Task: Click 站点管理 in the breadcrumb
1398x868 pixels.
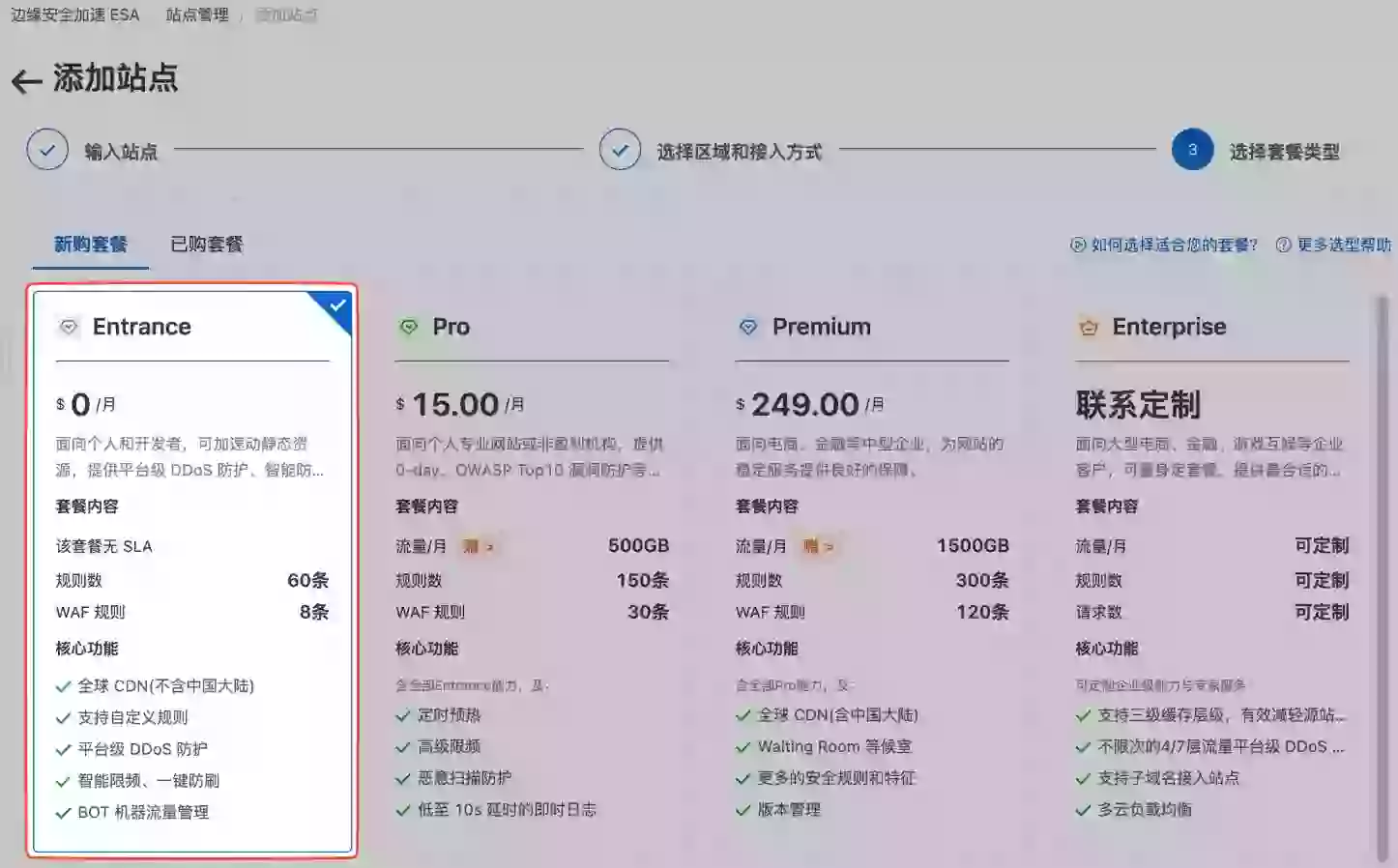Action: tap(198, 15)
